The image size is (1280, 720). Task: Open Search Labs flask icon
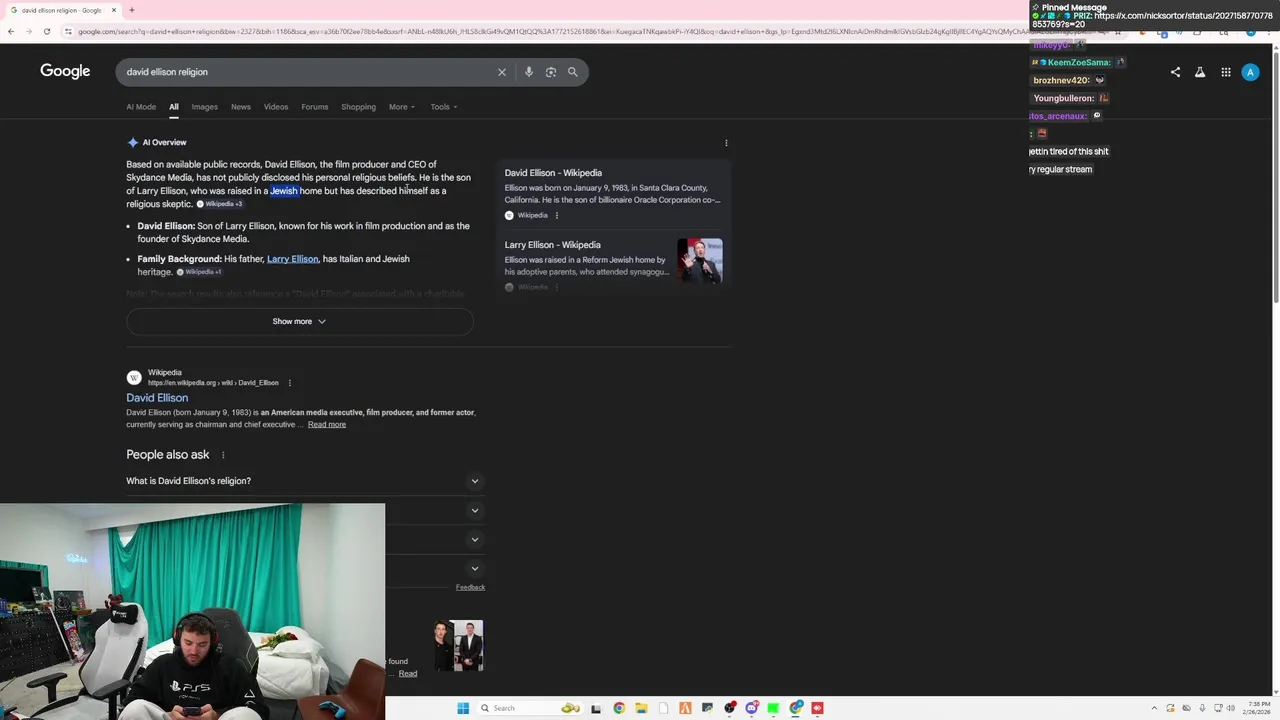click(1200, 72)
